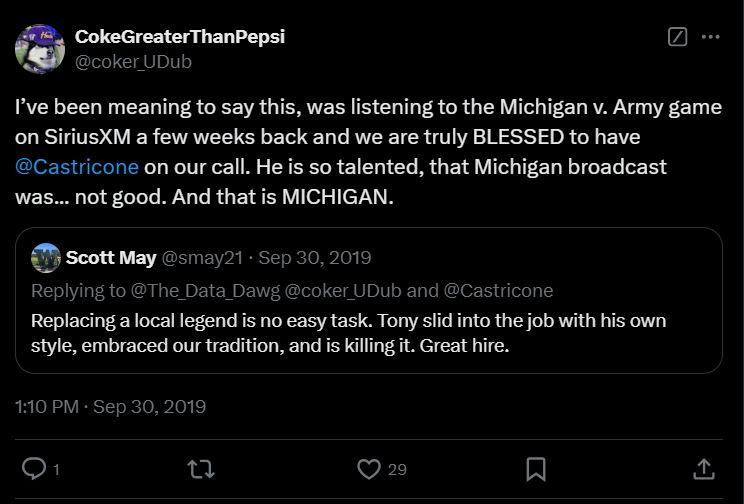The width and height of the screenshot is (744, 504).
Task: Click the 1:10 PM · Sep 30, 2019 timestamp
Action: coord(111,406)
